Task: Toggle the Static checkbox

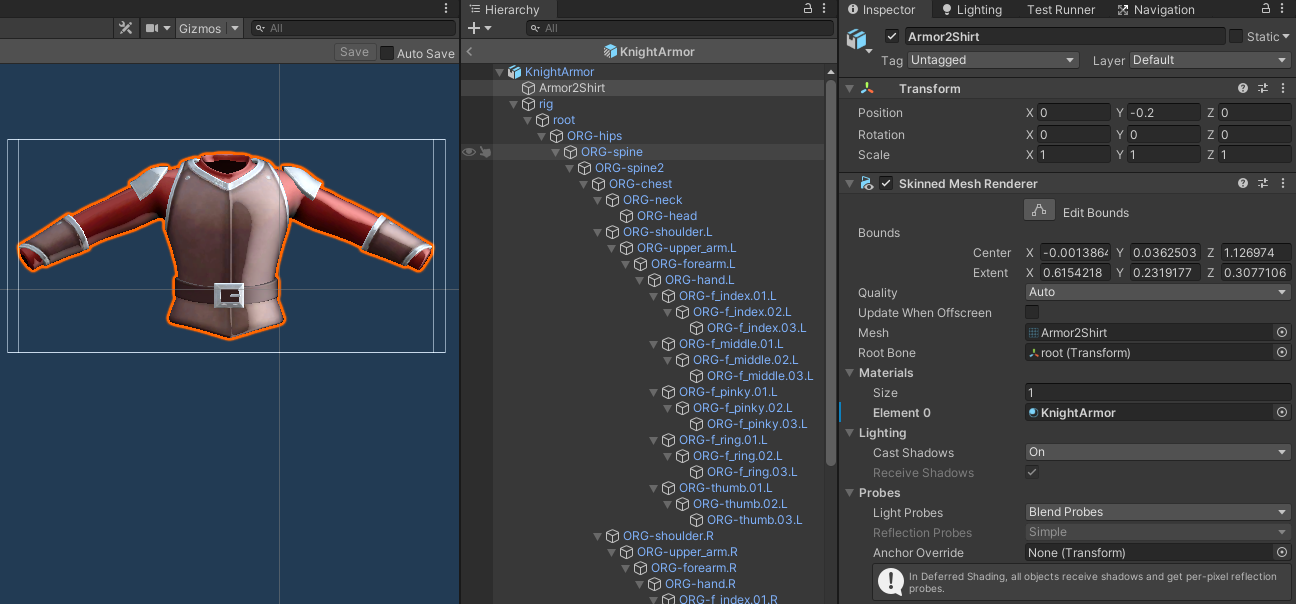Action: 1236,37
